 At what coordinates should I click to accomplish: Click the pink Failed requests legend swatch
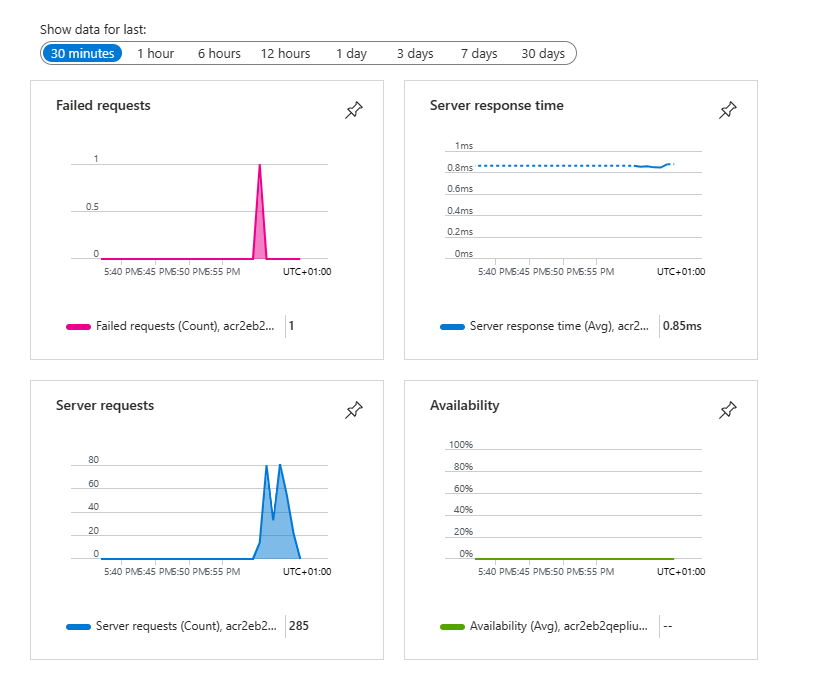tap(78, 326)
